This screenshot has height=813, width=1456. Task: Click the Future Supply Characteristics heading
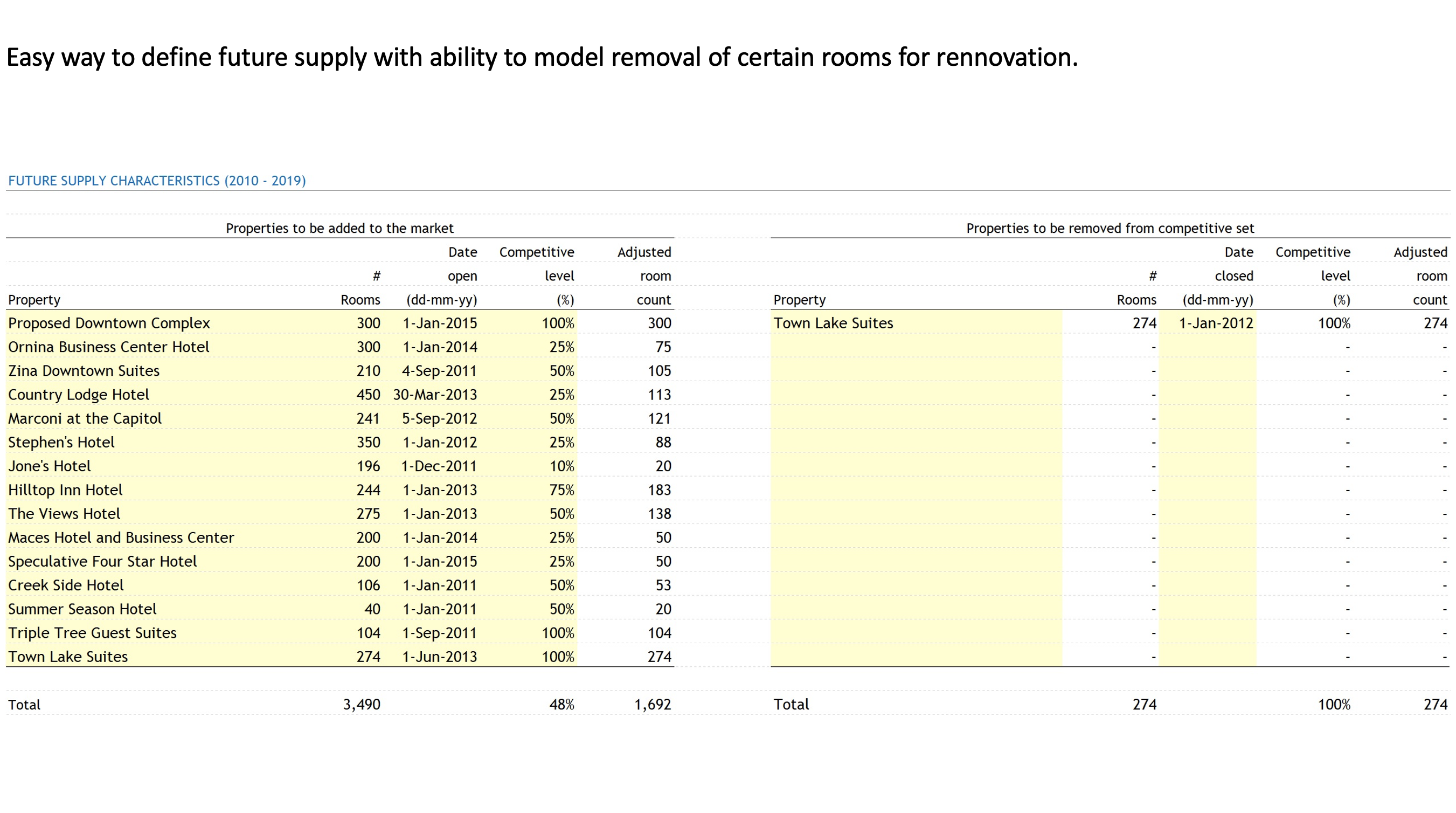point(157,181)
